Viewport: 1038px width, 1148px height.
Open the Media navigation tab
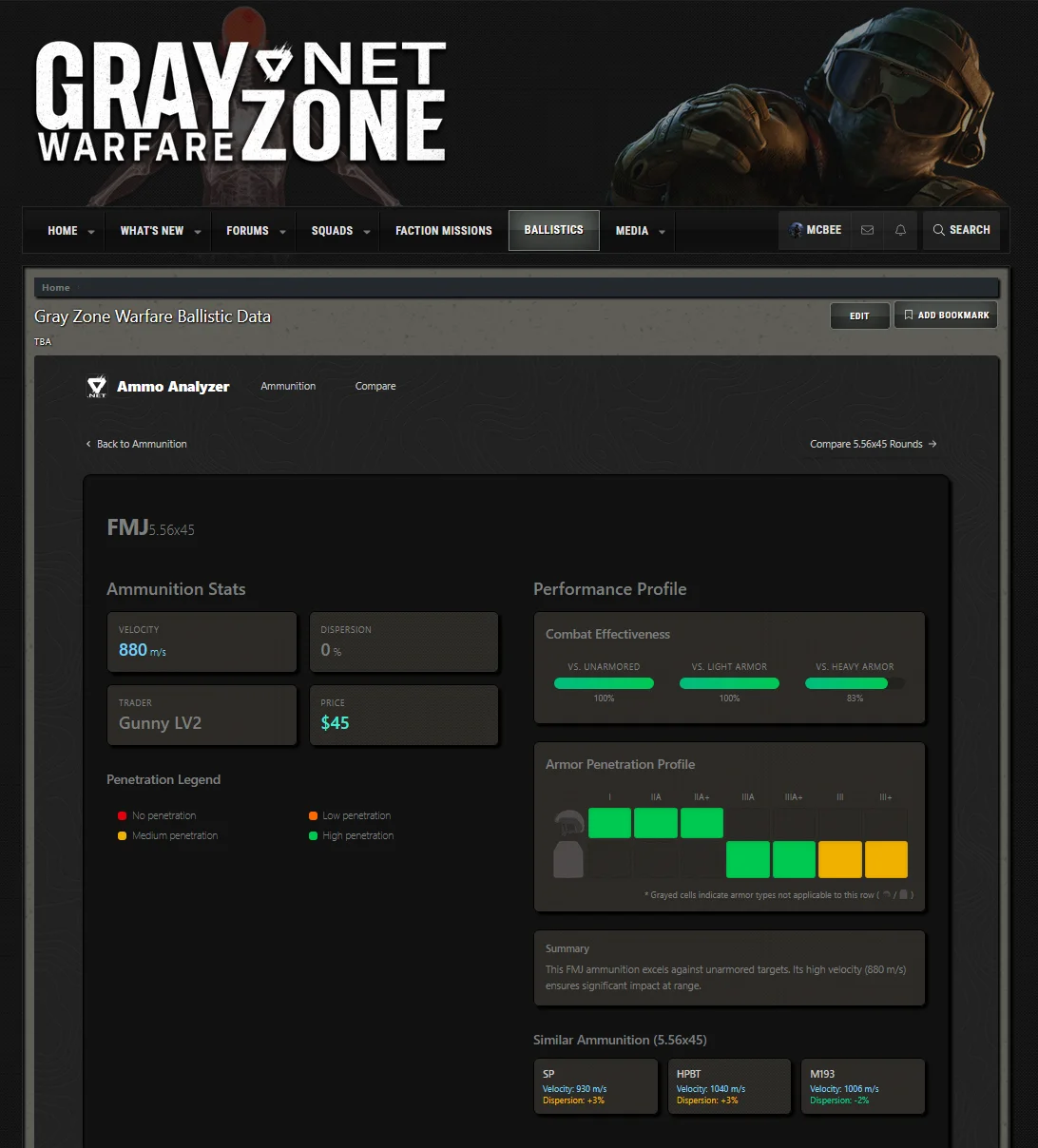tap(632, 231)
